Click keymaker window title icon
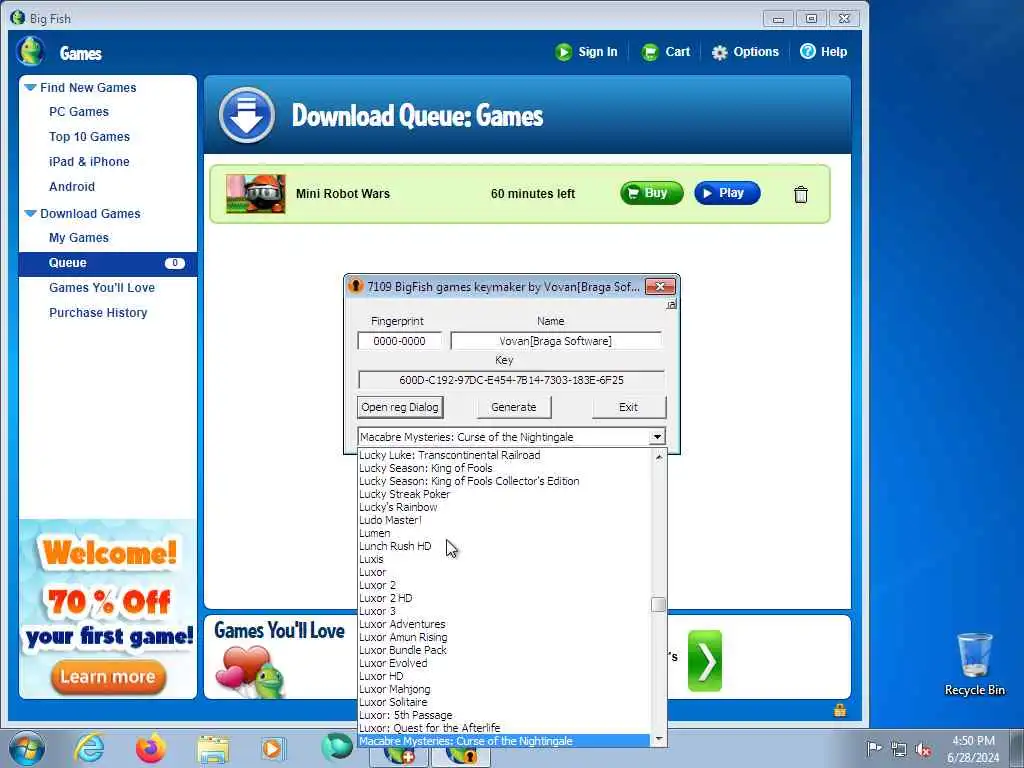Image resolution: width=1024 pixels, height=768 pixels. click(355, 286)
